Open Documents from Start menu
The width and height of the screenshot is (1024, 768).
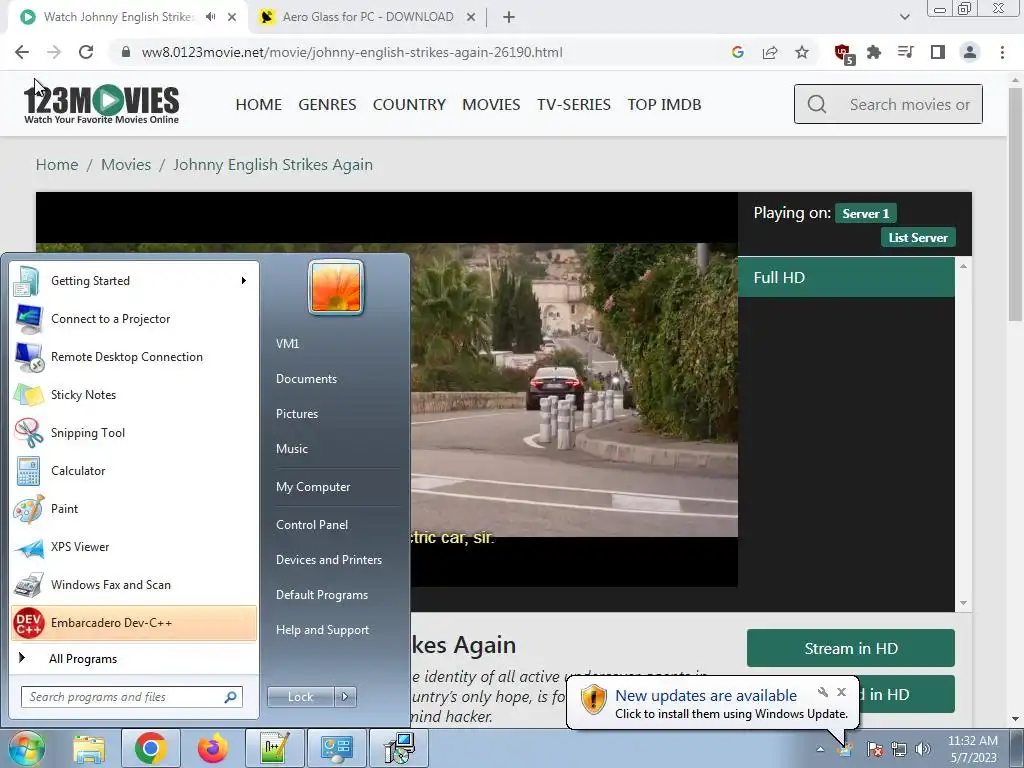306,379
